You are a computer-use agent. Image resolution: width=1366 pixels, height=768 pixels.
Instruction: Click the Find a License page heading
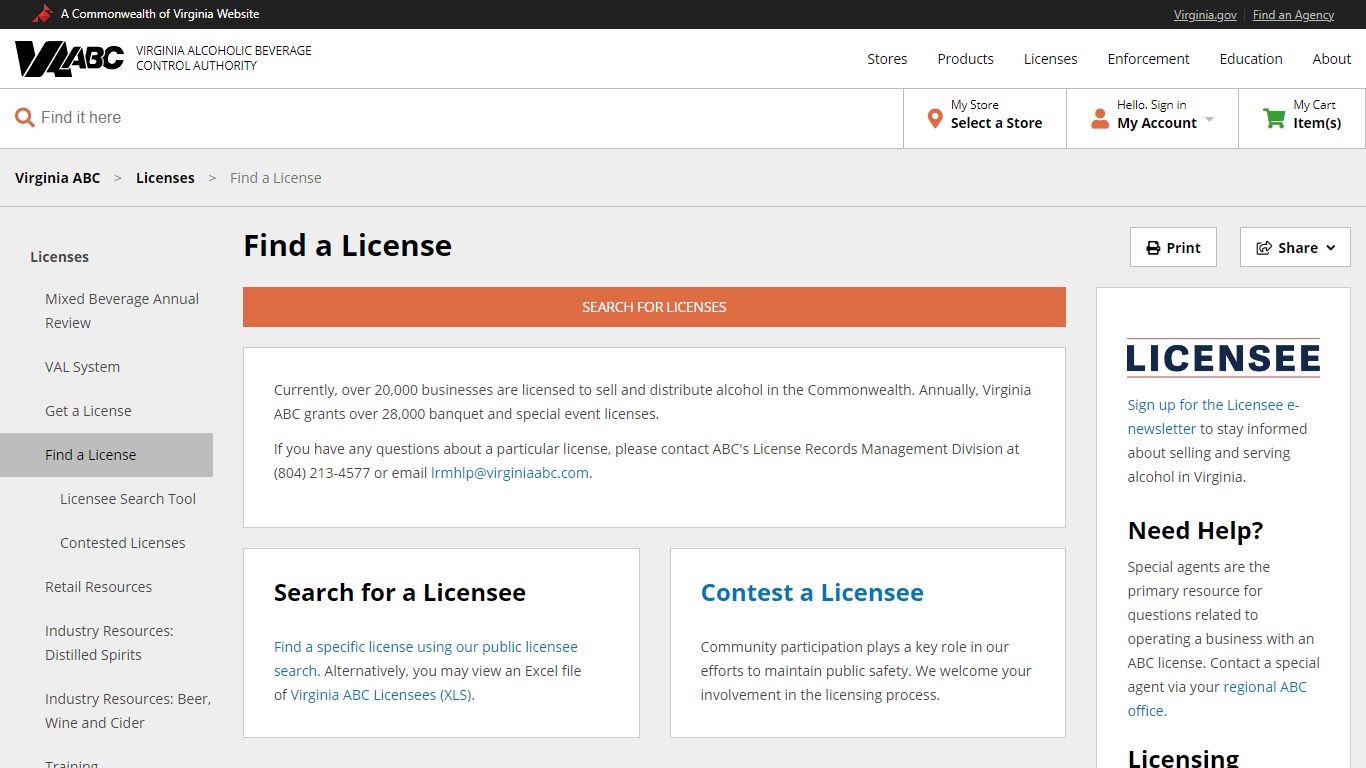[347, 245]
